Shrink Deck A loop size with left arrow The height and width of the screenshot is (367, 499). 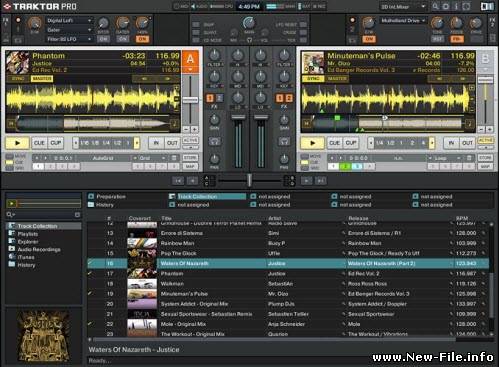[76, 143]
